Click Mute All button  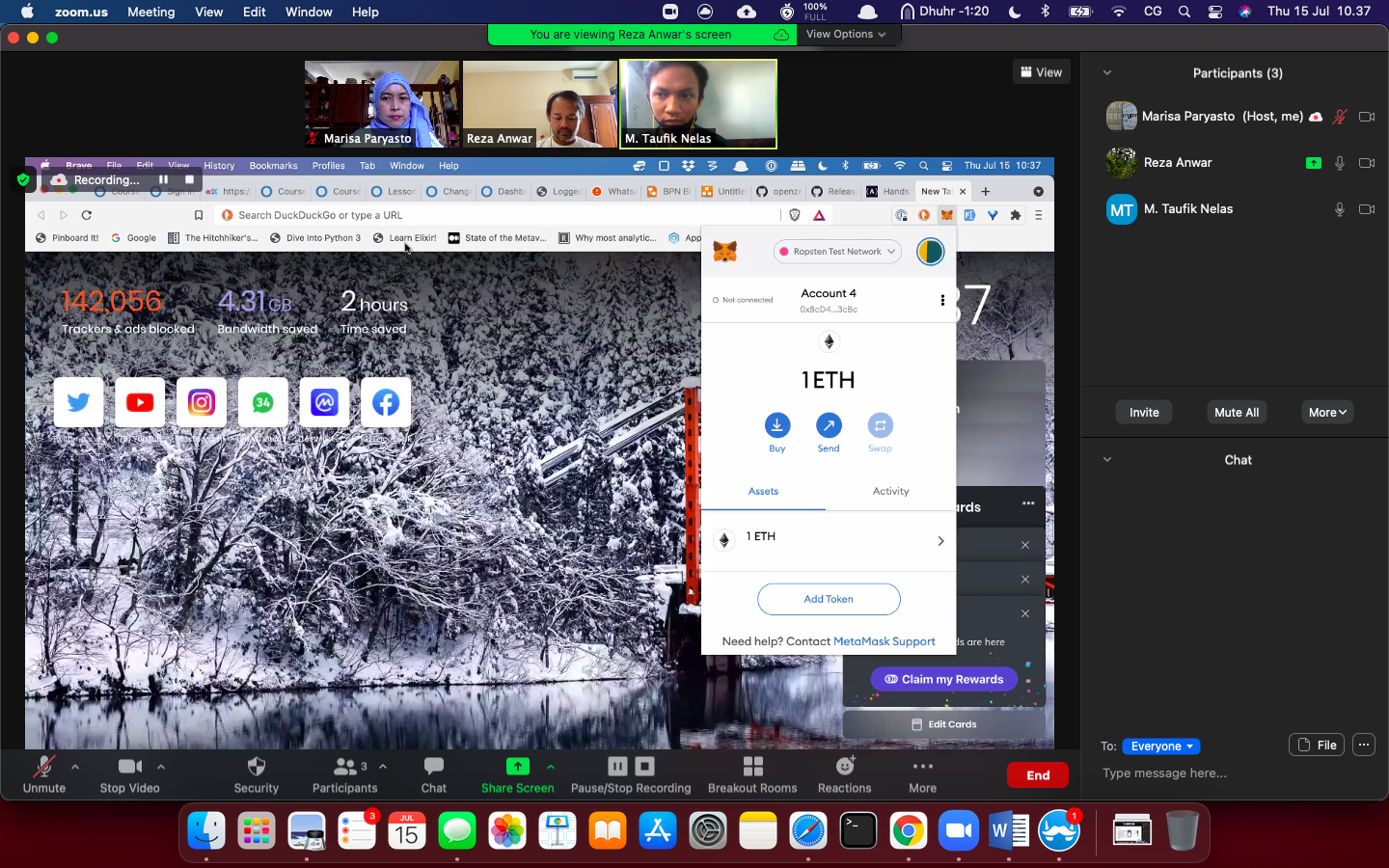[1237, 412]
